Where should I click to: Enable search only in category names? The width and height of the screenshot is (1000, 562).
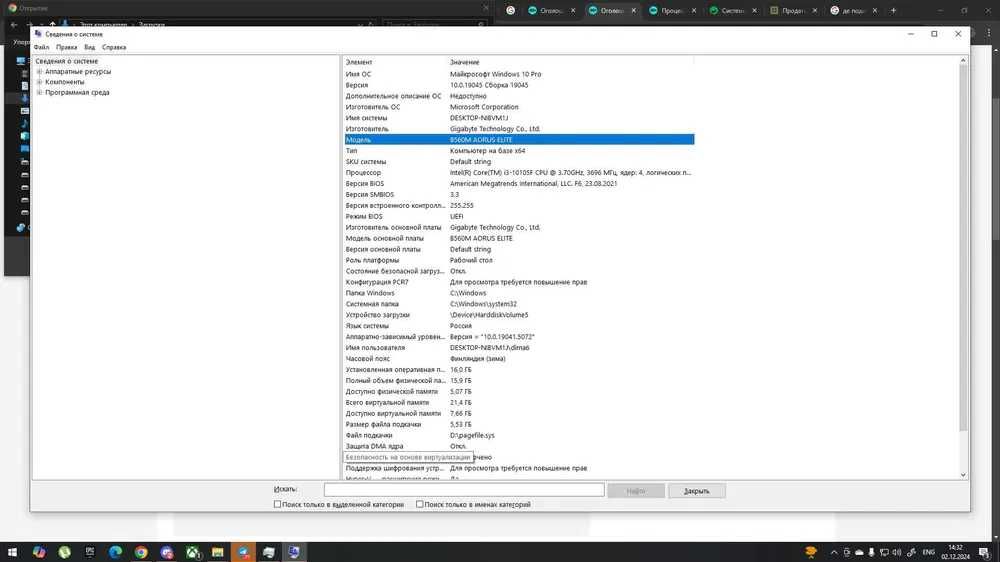click(420, 504)
